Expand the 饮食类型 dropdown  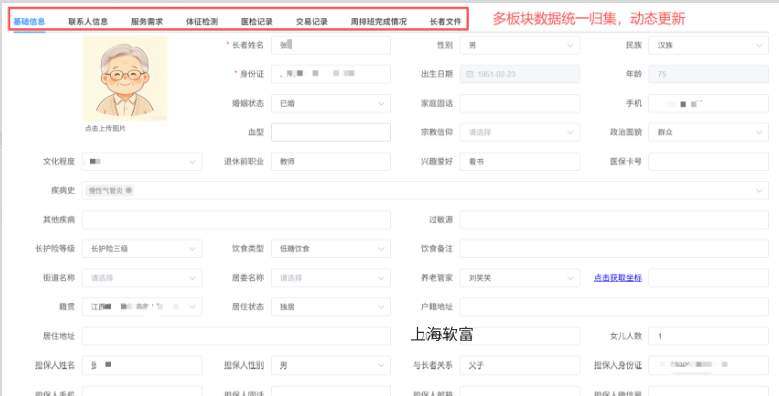[331, 248]
